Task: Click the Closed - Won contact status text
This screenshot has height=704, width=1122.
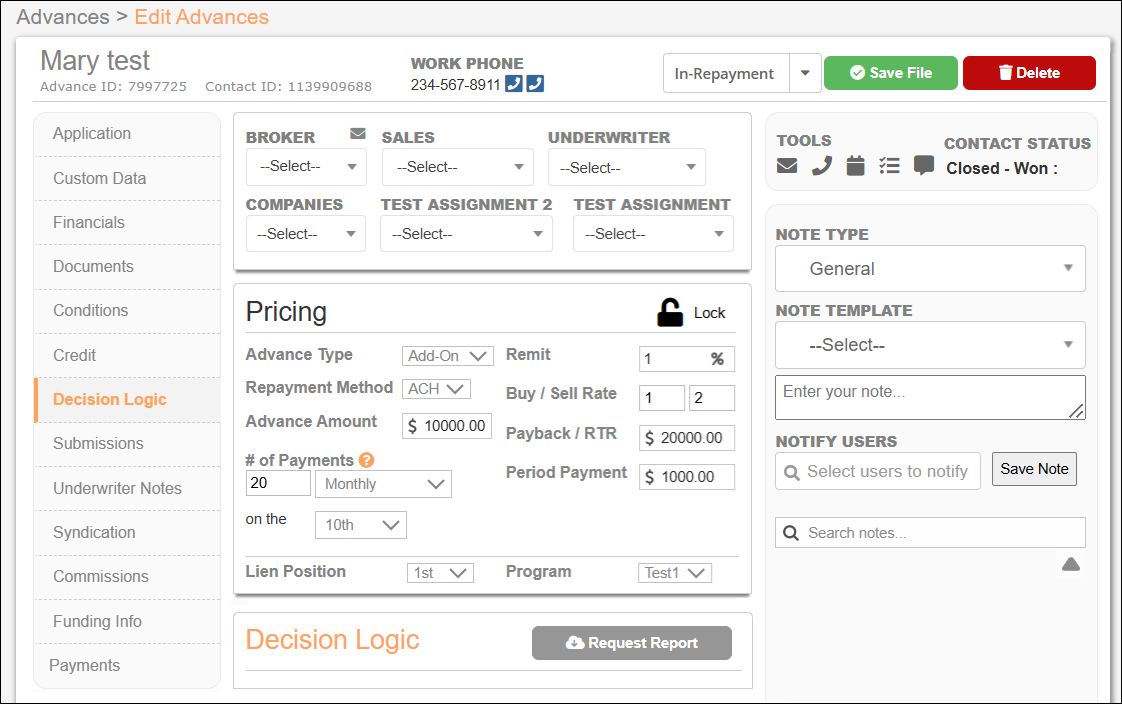Action: pos(1002,168)
